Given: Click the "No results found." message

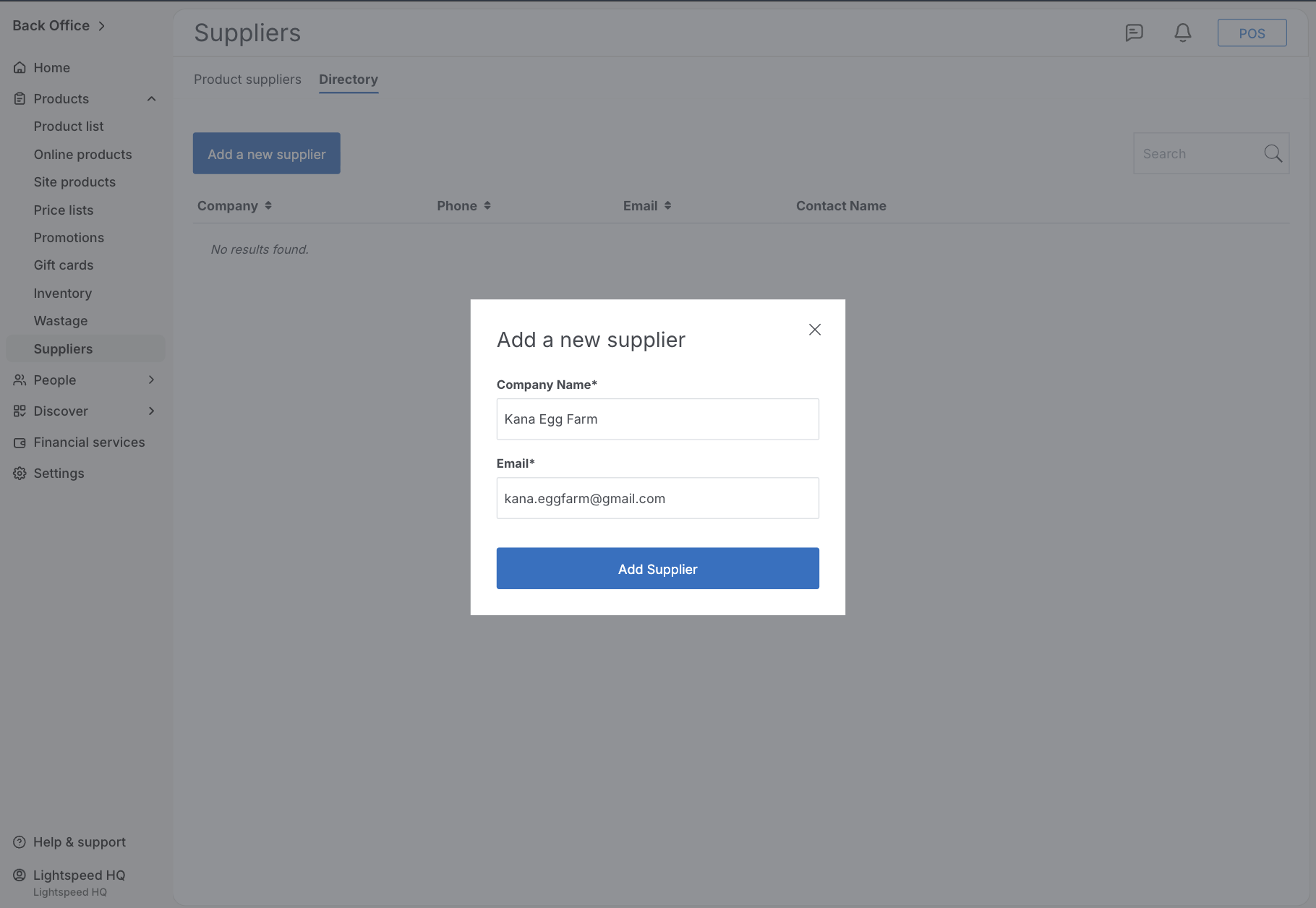Looking at the screenshot, I should (x=260, y=249).
